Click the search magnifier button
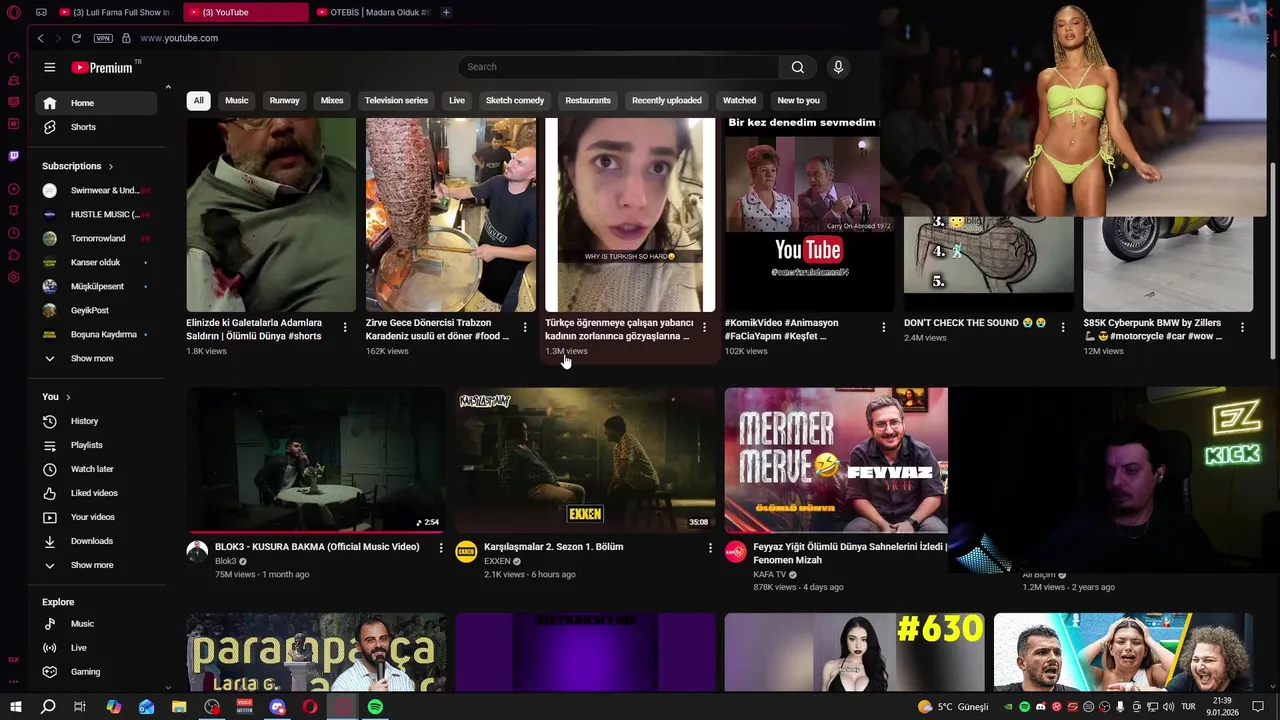 pyautogui.click(x=797, y=67)
